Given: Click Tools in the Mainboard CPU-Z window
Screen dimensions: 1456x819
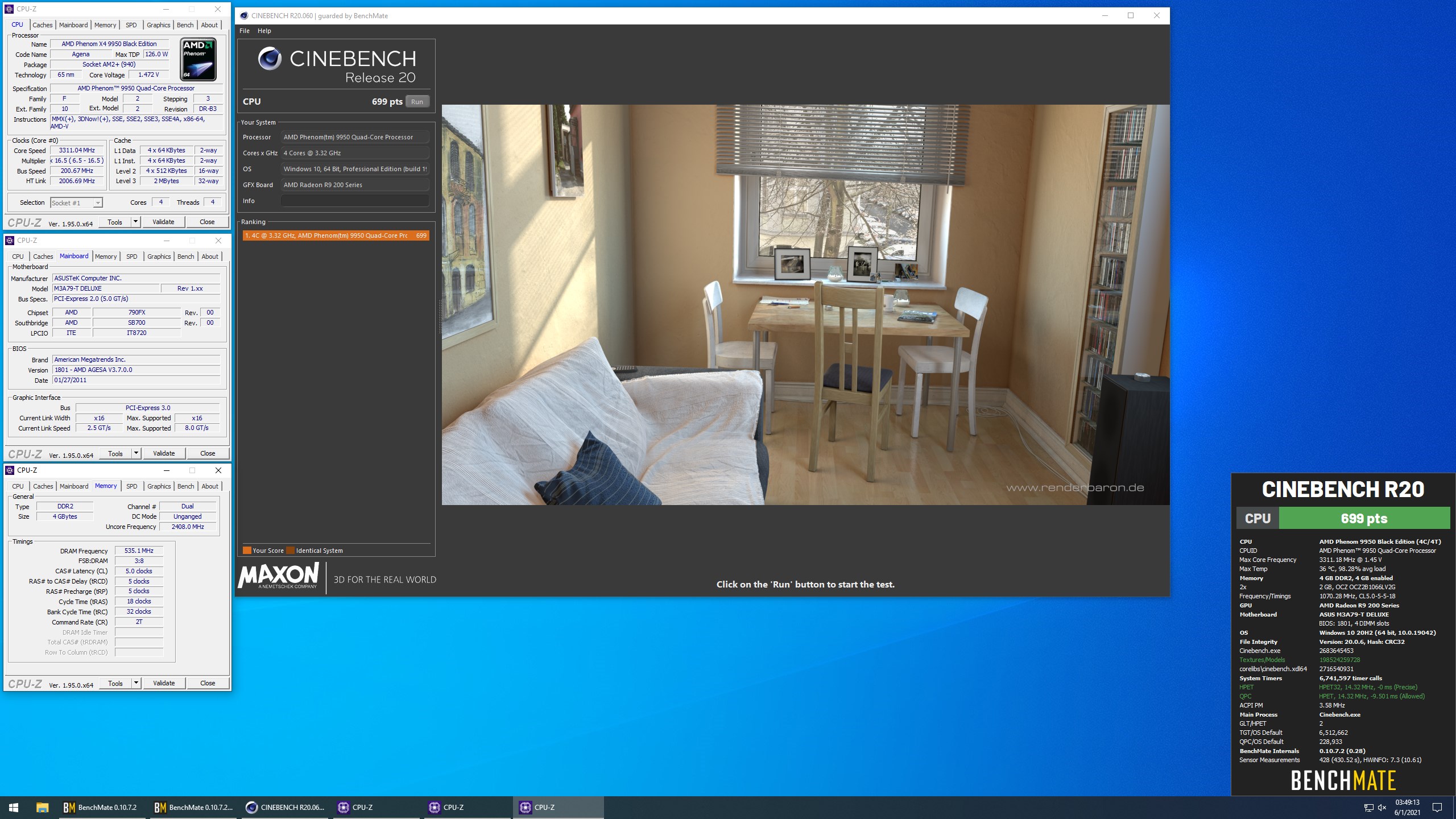Looking at the screenshot, I should tap(115, 453).
